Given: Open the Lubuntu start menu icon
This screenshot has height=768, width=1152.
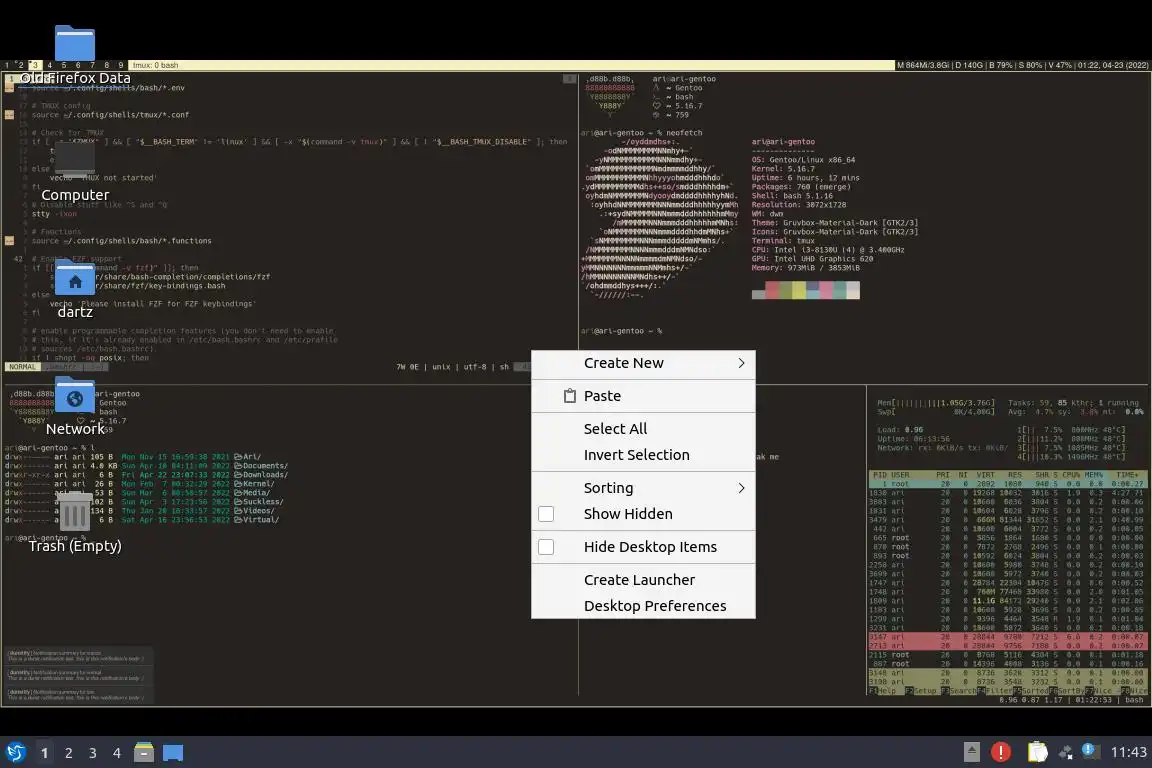Looking at the screenshot, I should (15, 752).
